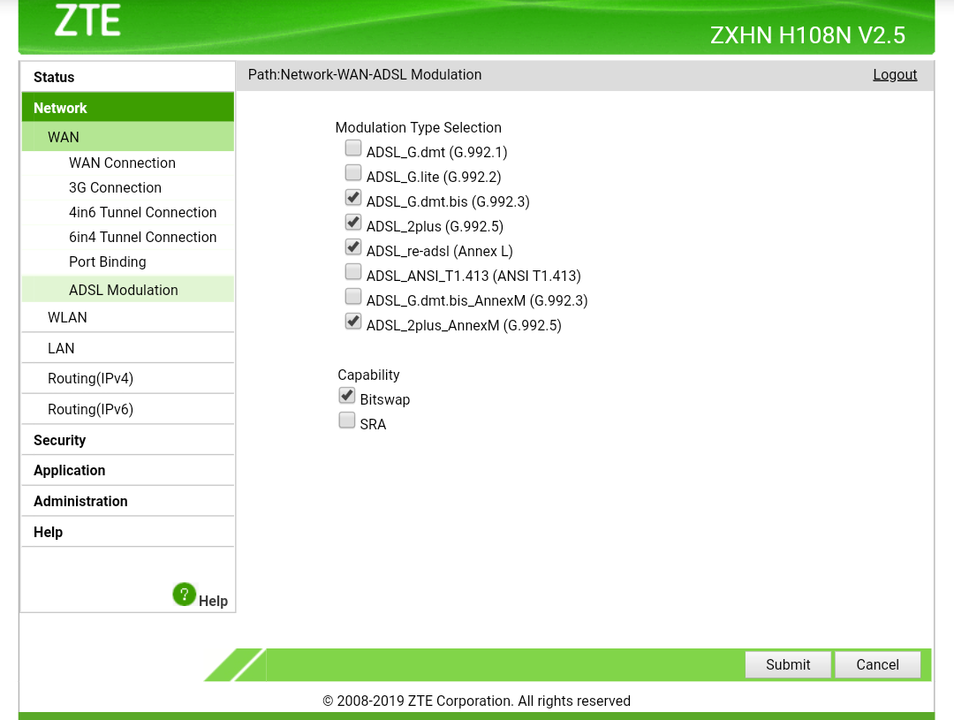This screenshot has width=954, height=720.
Task: Click the green Help question mark icon
Action: (x=184, y=594)
